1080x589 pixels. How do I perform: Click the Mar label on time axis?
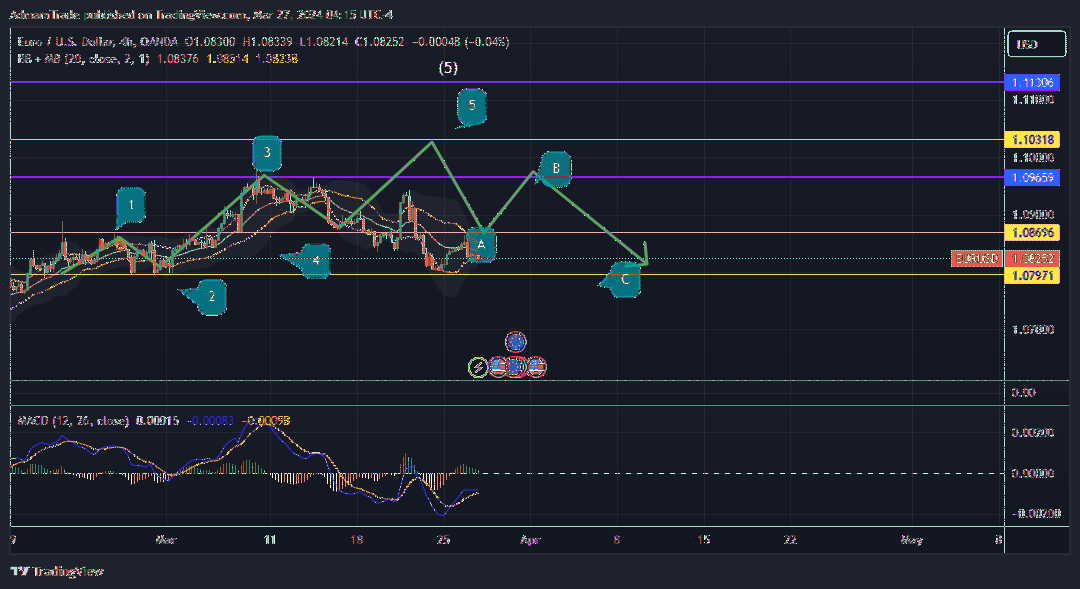pos(166,540)
